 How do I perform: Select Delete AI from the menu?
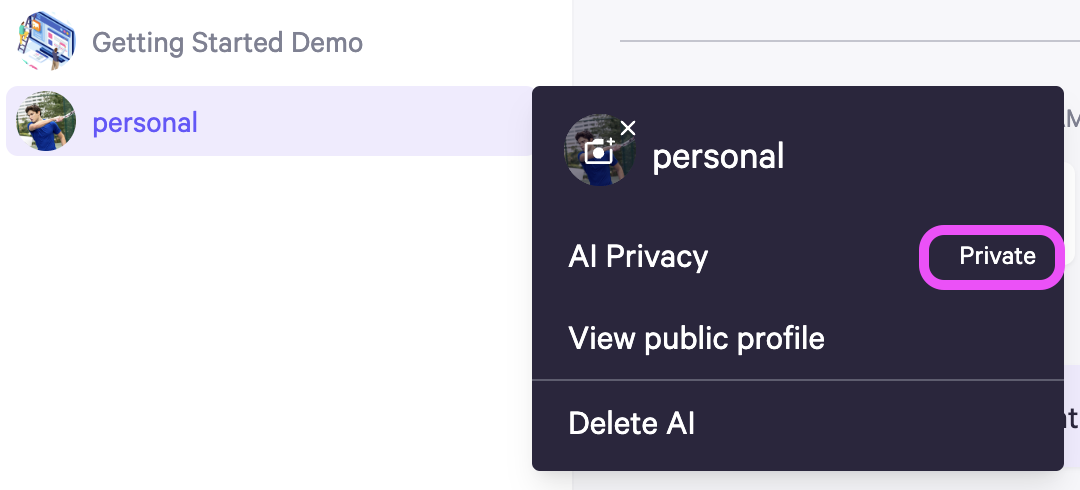pyautogui.click(x=631, y=422)
